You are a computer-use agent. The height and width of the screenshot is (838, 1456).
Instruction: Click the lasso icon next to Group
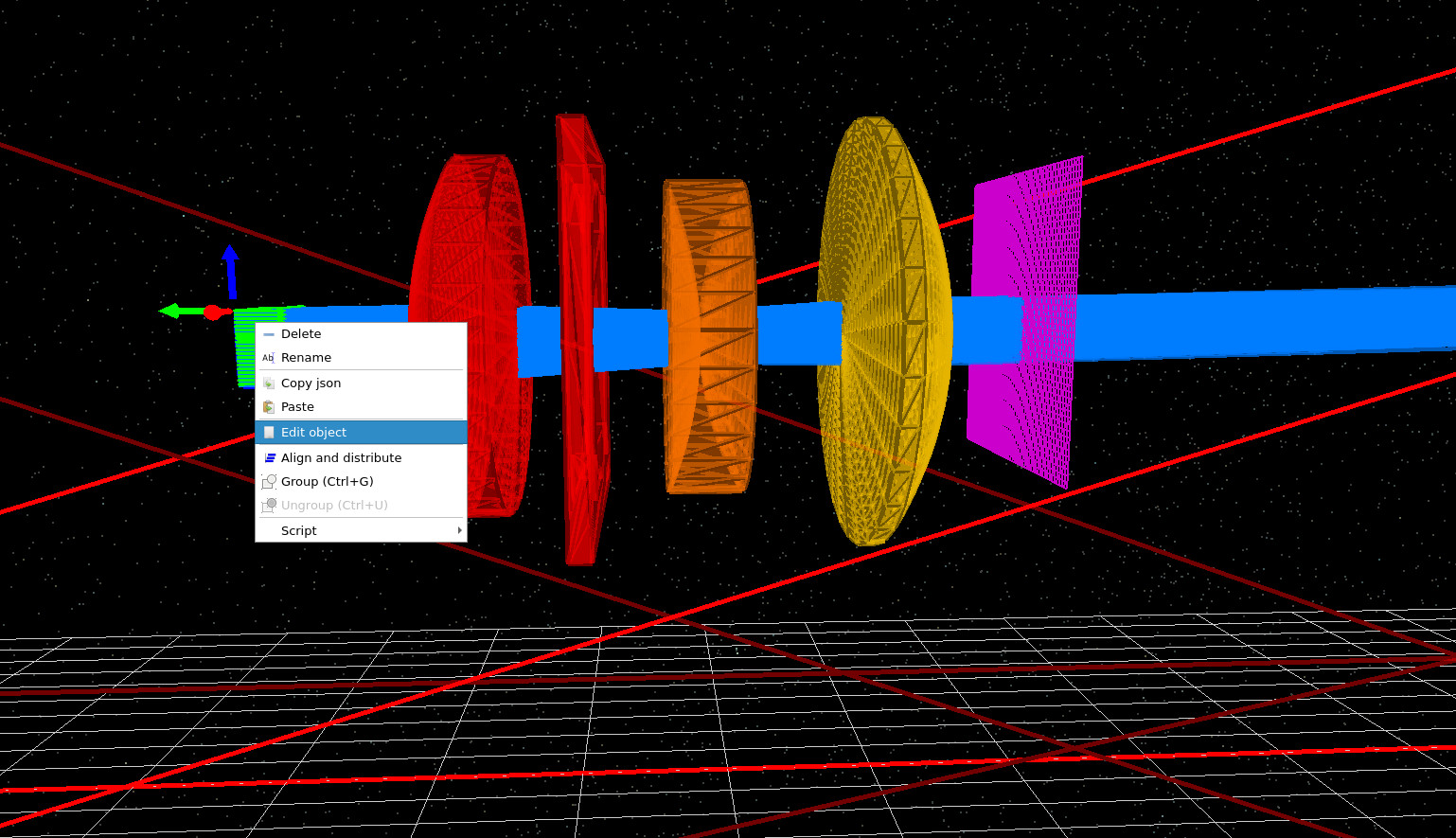click(x=268, y=481)
